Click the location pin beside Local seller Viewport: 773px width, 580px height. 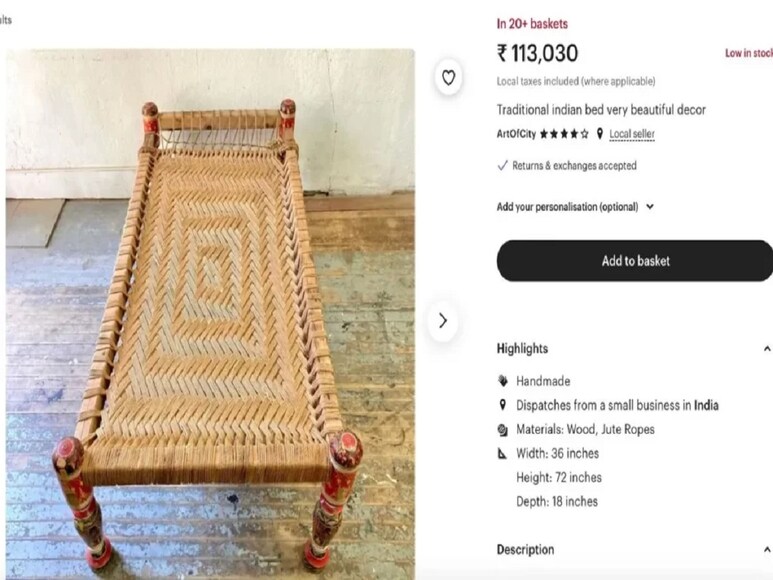point(600,134)
